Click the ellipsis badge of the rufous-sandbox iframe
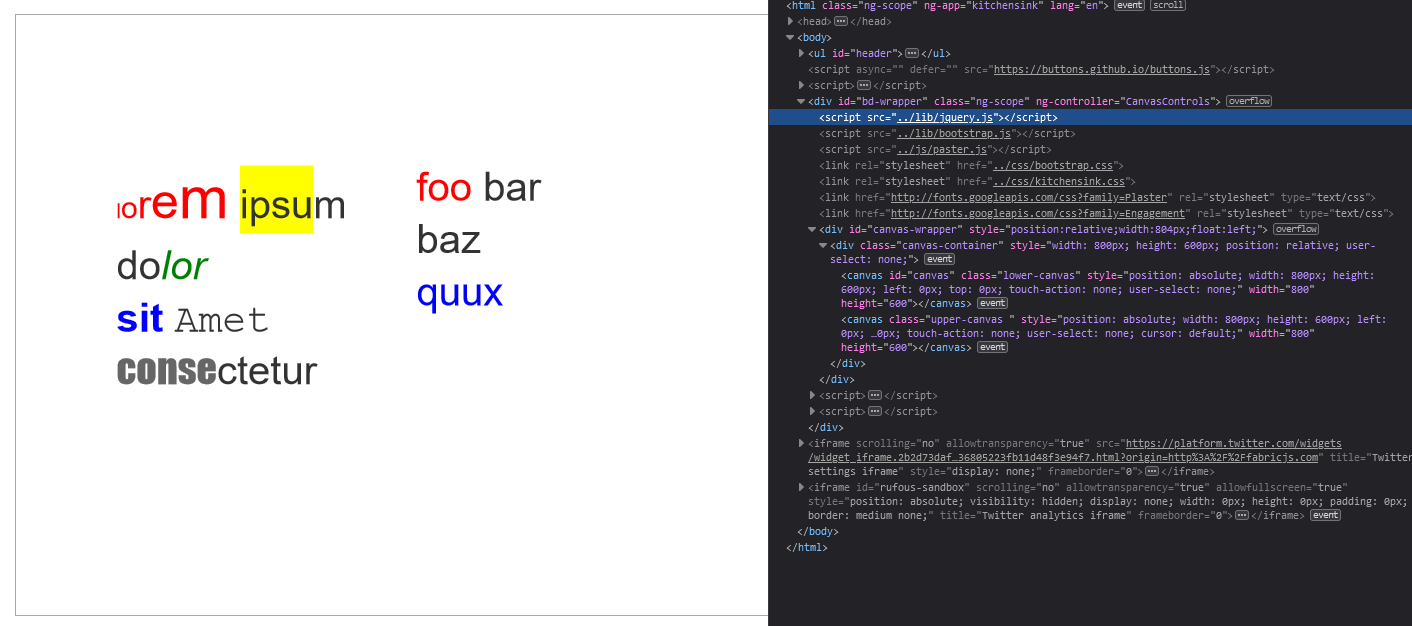Image resolution: width=1412 pixels, height=626 pixels. [1242, 515]
